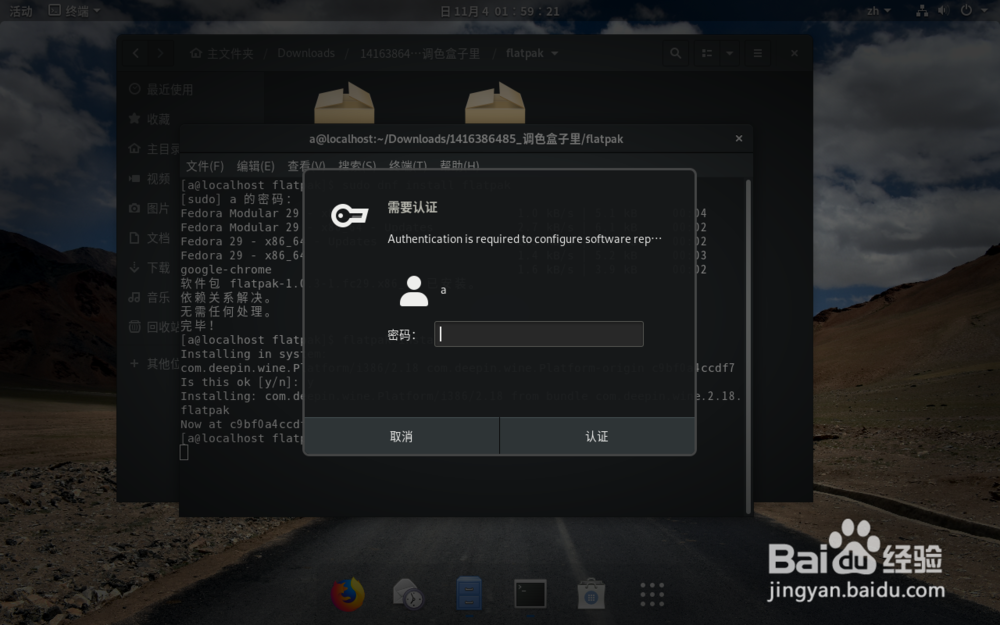Open the Files app icon in the dock

[x=469, y=592]
